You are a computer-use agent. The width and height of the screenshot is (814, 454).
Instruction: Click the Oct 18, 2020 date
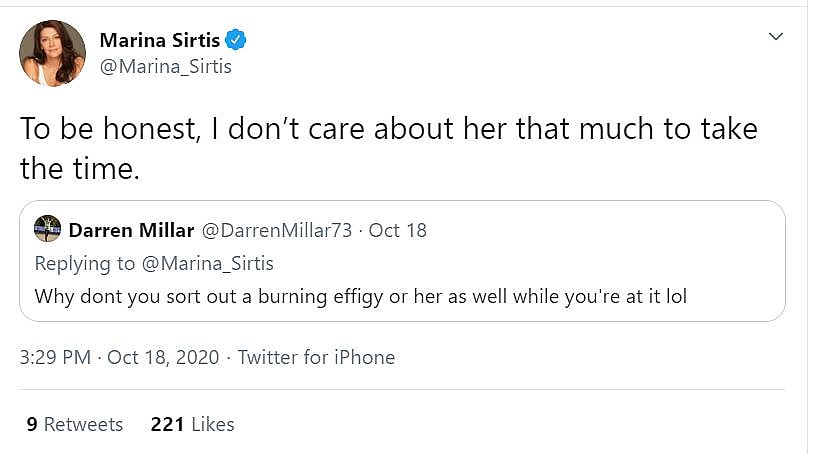point(161,357)
